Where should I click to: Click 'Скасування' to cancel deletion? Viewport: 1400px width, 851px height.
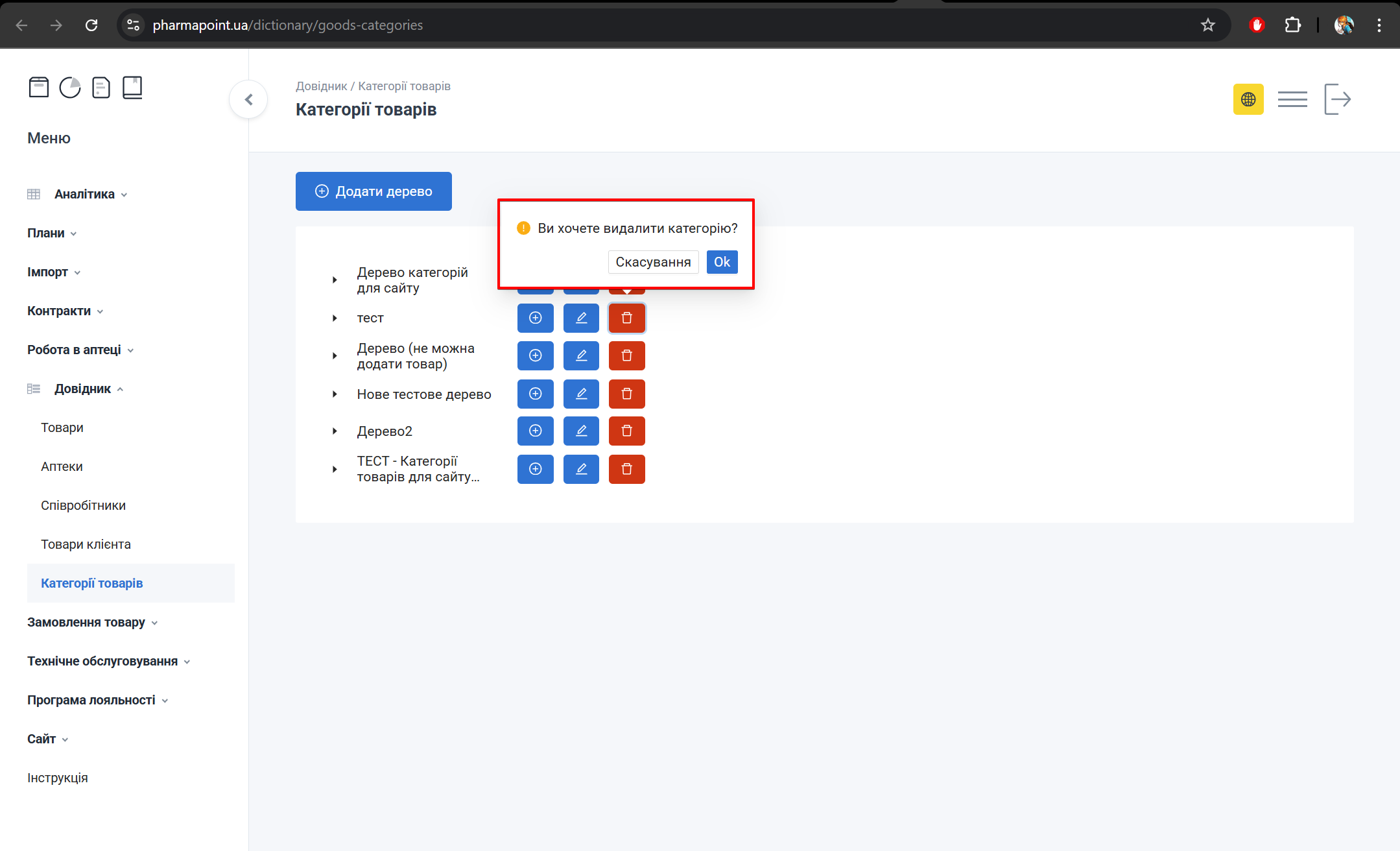[652, 262]
